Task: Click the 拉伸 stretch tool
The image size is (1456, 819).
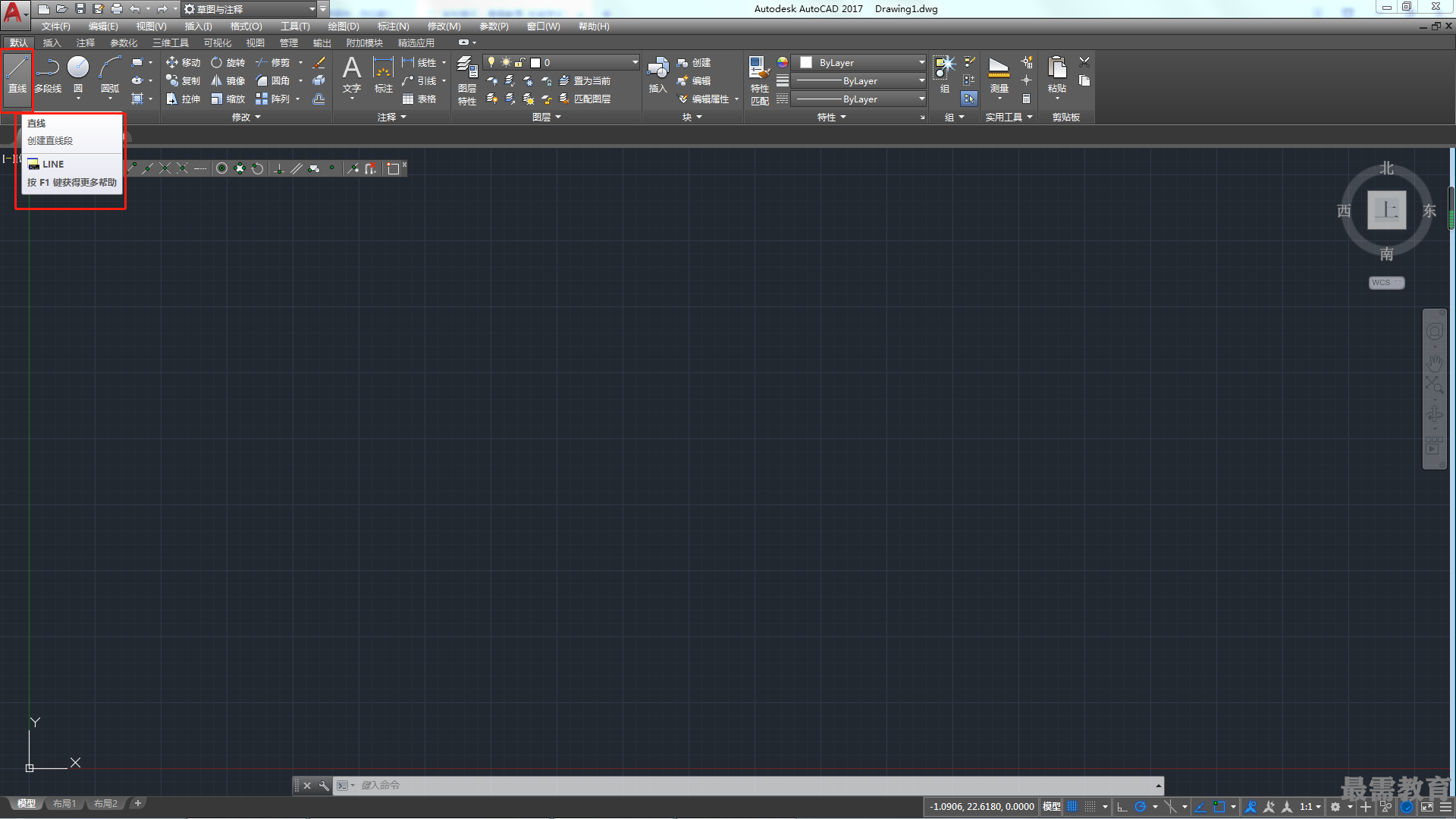Action: [183, 99]
